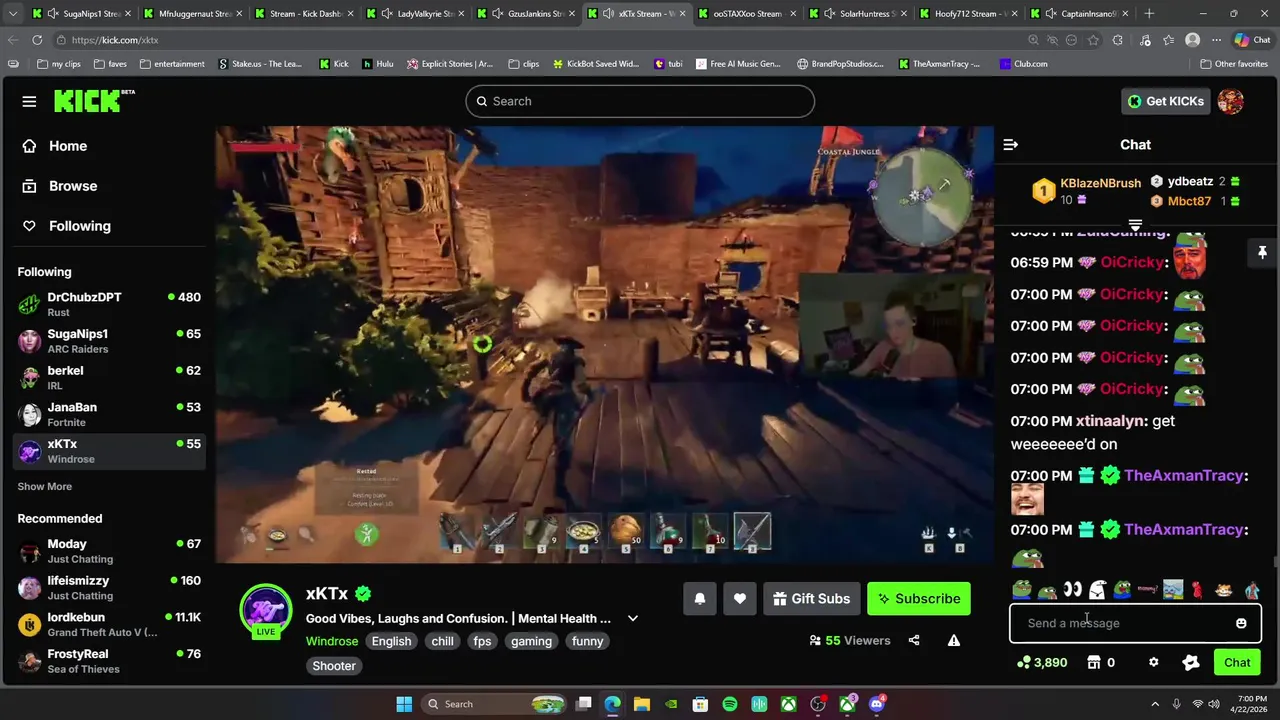Click the share stream icon
This screenshot has height=720, width=1280.
tap(914, 640)
